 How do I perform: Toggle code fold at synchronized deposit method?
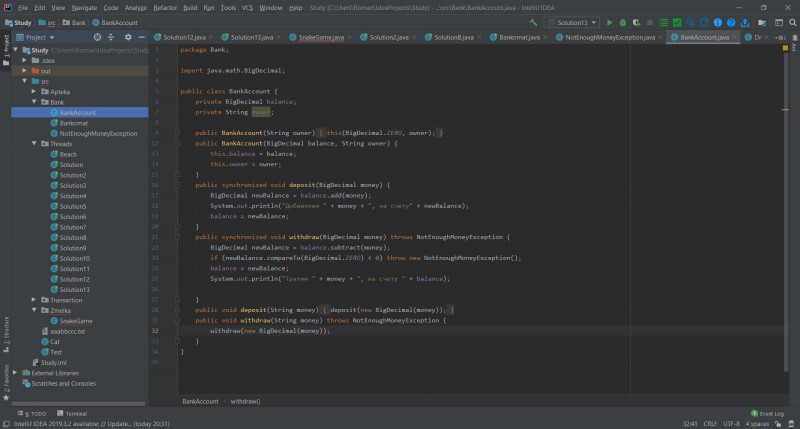point(177,185)
